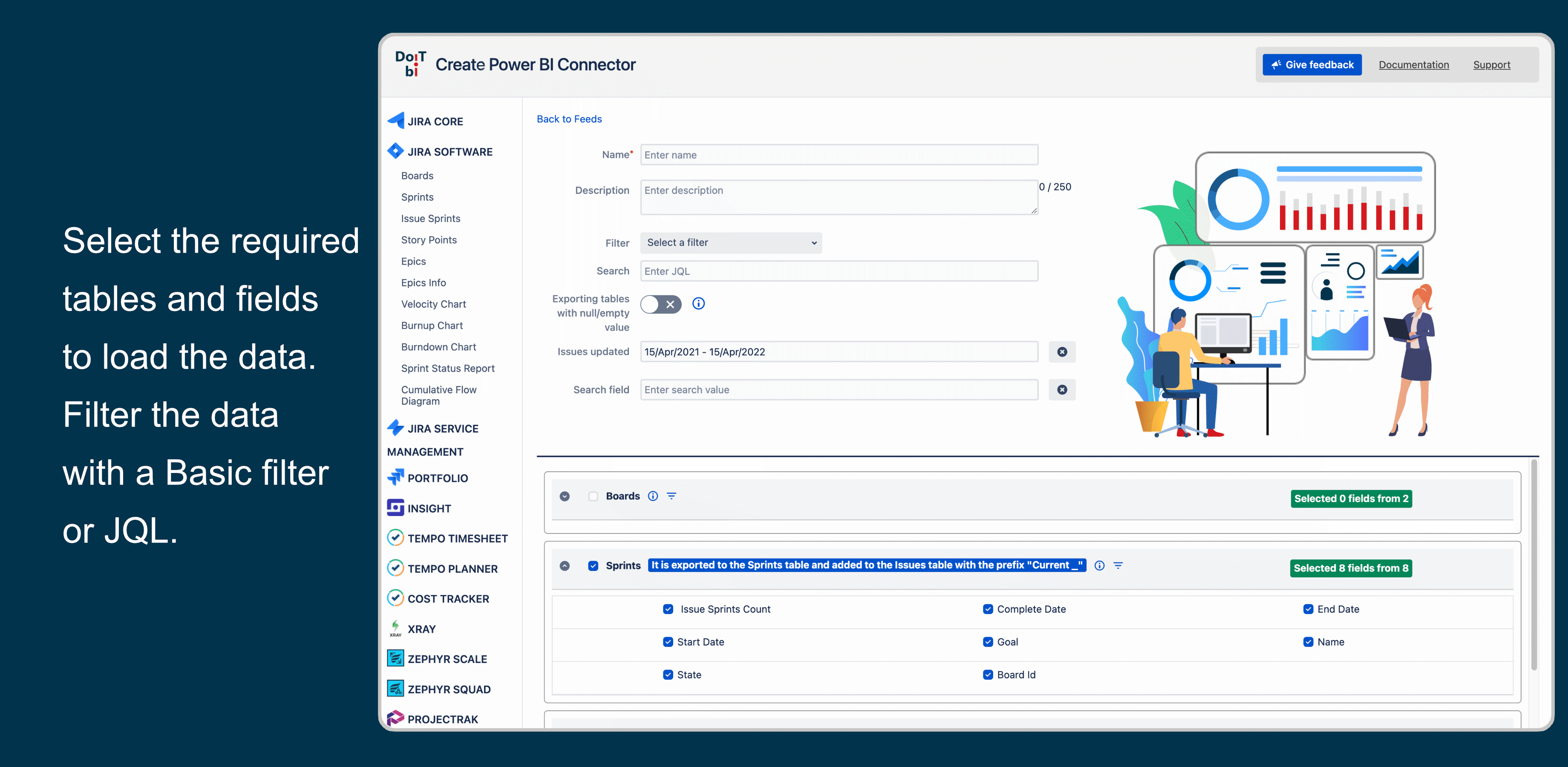Click the Tempo Planner checkmark icon
The image size is (1568, 767).
(x=396, y=568)
